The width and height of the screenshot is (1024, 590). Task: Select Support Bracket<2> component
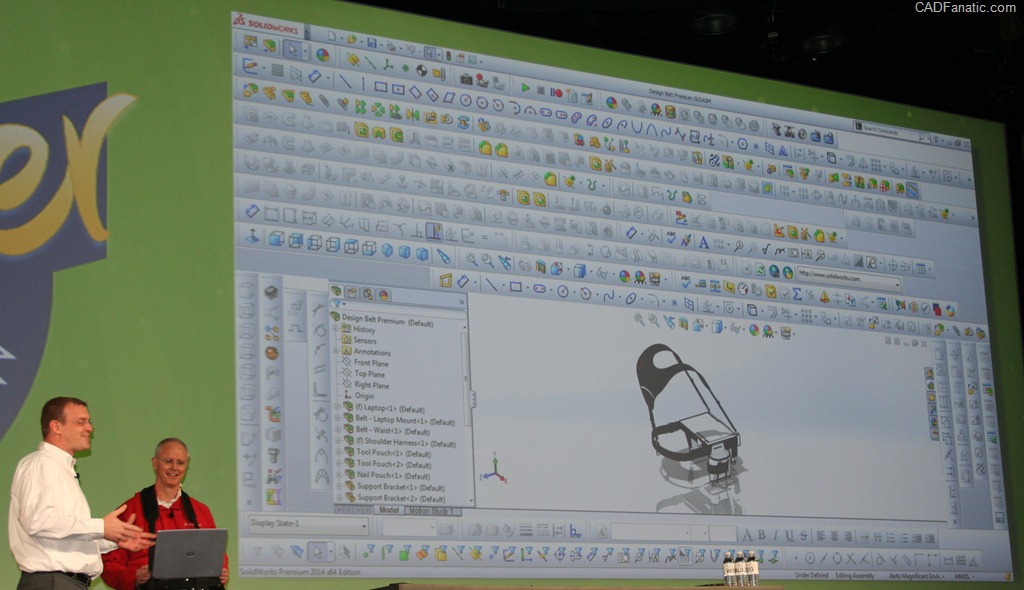point(401,498)
